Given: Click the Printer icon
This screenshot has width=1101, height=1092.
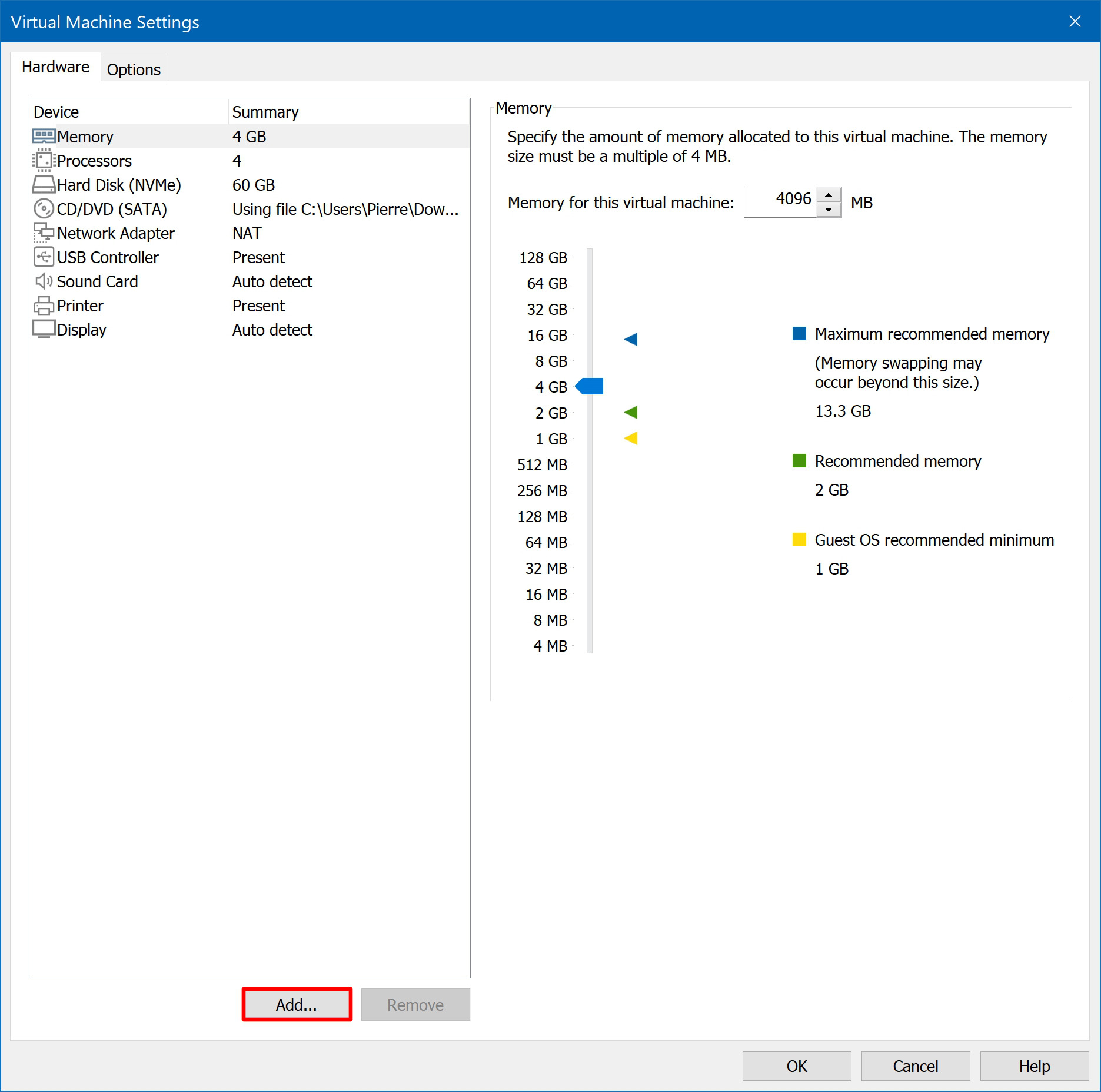Looking at the screenshot, I should (x=44, y=306).
